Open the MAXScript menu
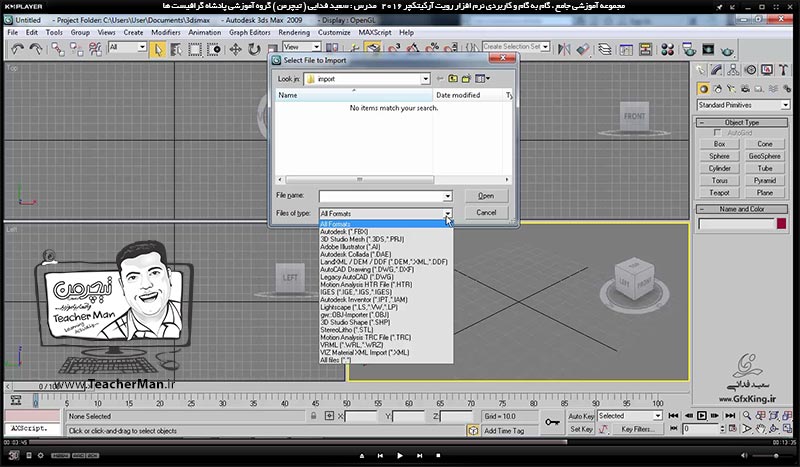 374,32
